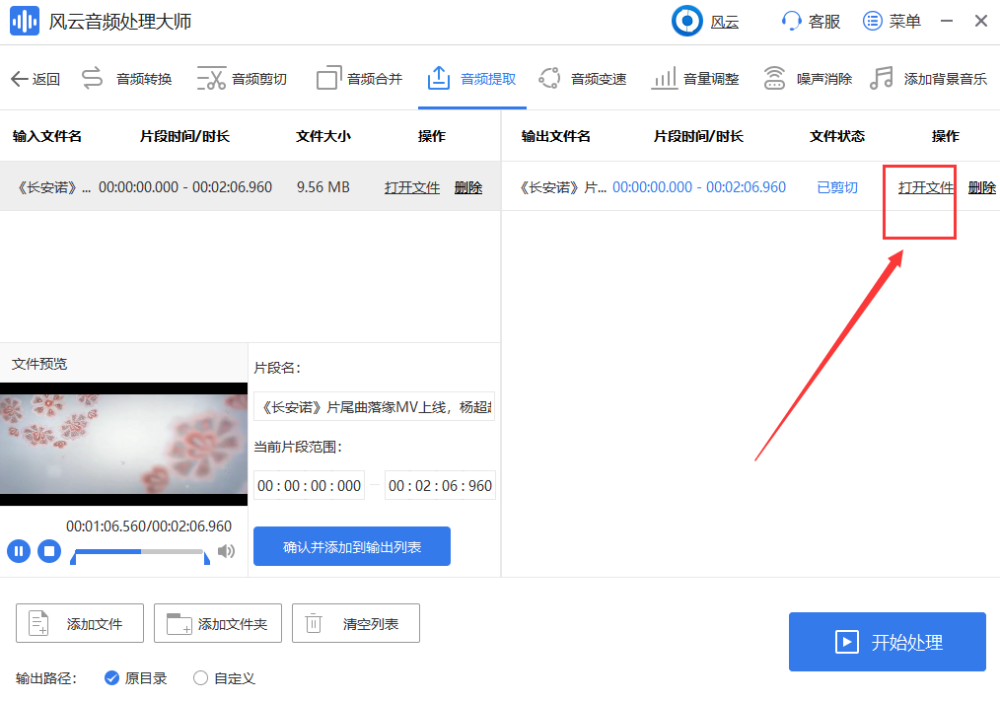Image resolution: width=1000 pixels, height=701 pixels.
Task: Open the 音频合并 merge tool
Action: click(x=360, y=79)
